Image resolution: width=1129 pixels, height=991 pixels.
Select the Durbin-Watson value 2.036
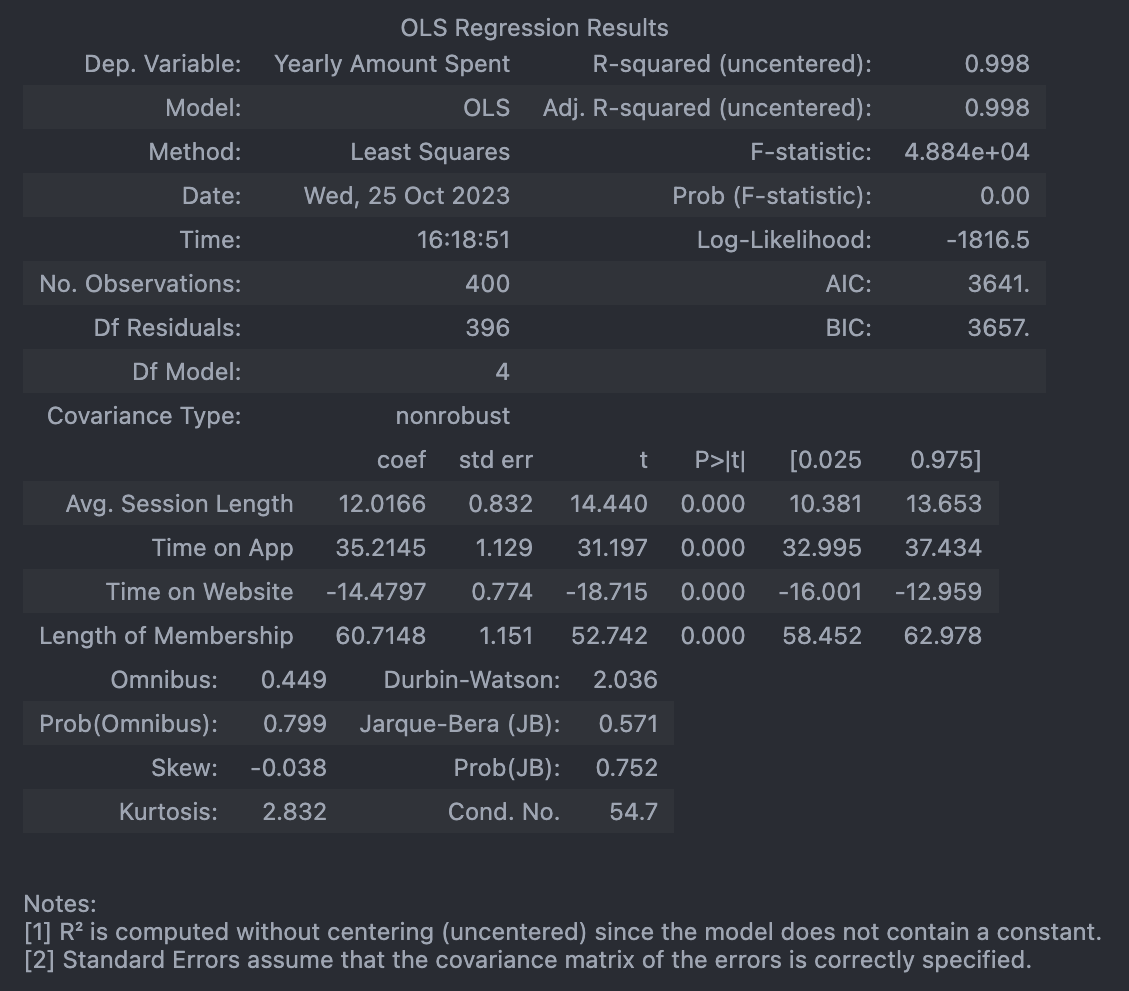click(625, 680)
